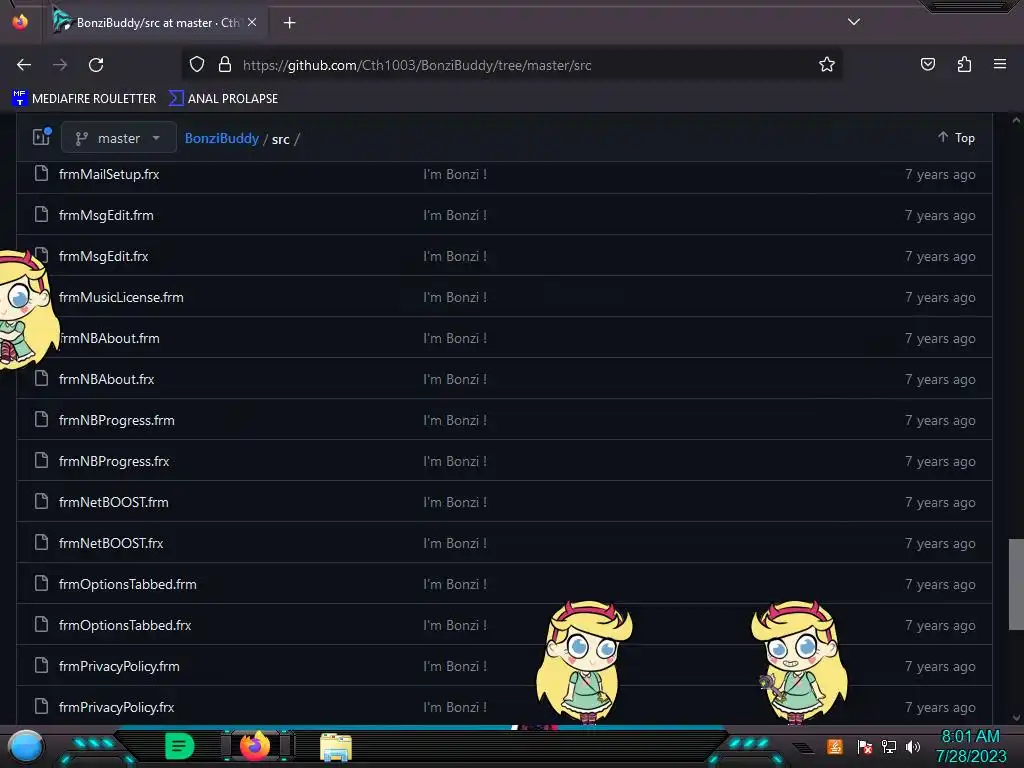Viewport: 1024px width, 768px height.
Task: Jump to Top of the file list
Action: [957, 138]
